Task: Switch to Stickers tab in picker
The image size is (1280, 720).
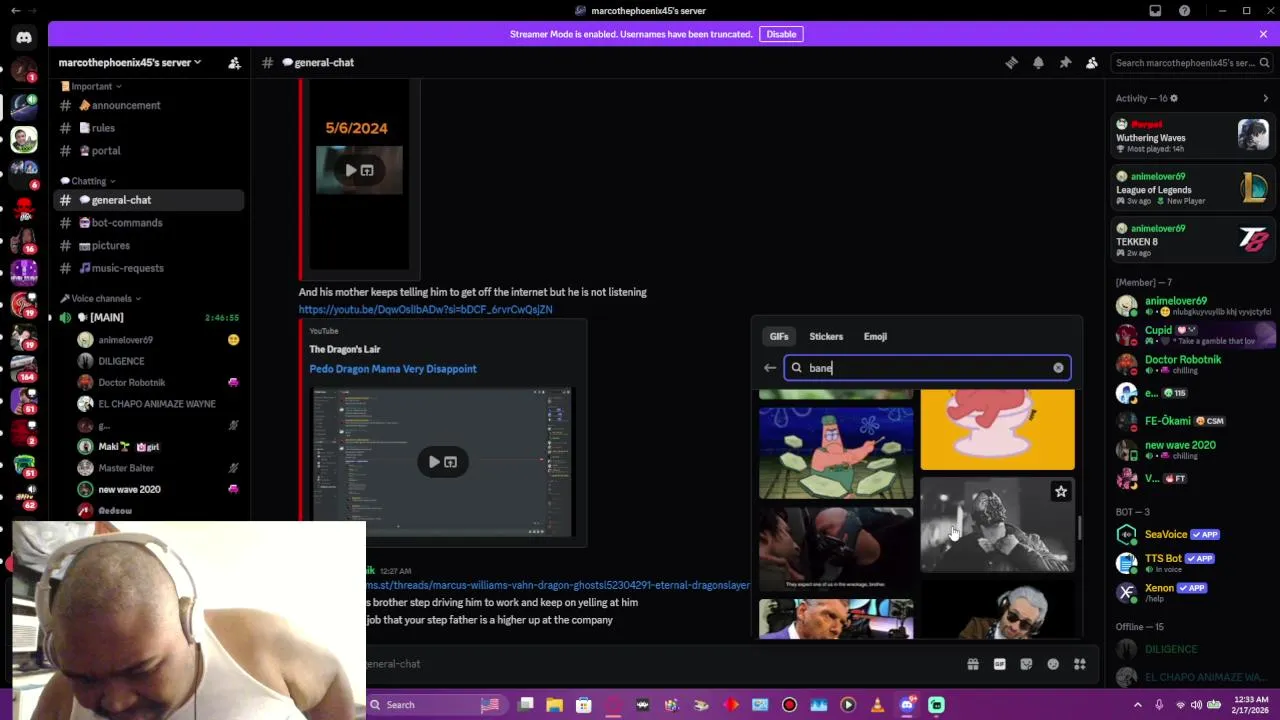Action: coord(826,337)
